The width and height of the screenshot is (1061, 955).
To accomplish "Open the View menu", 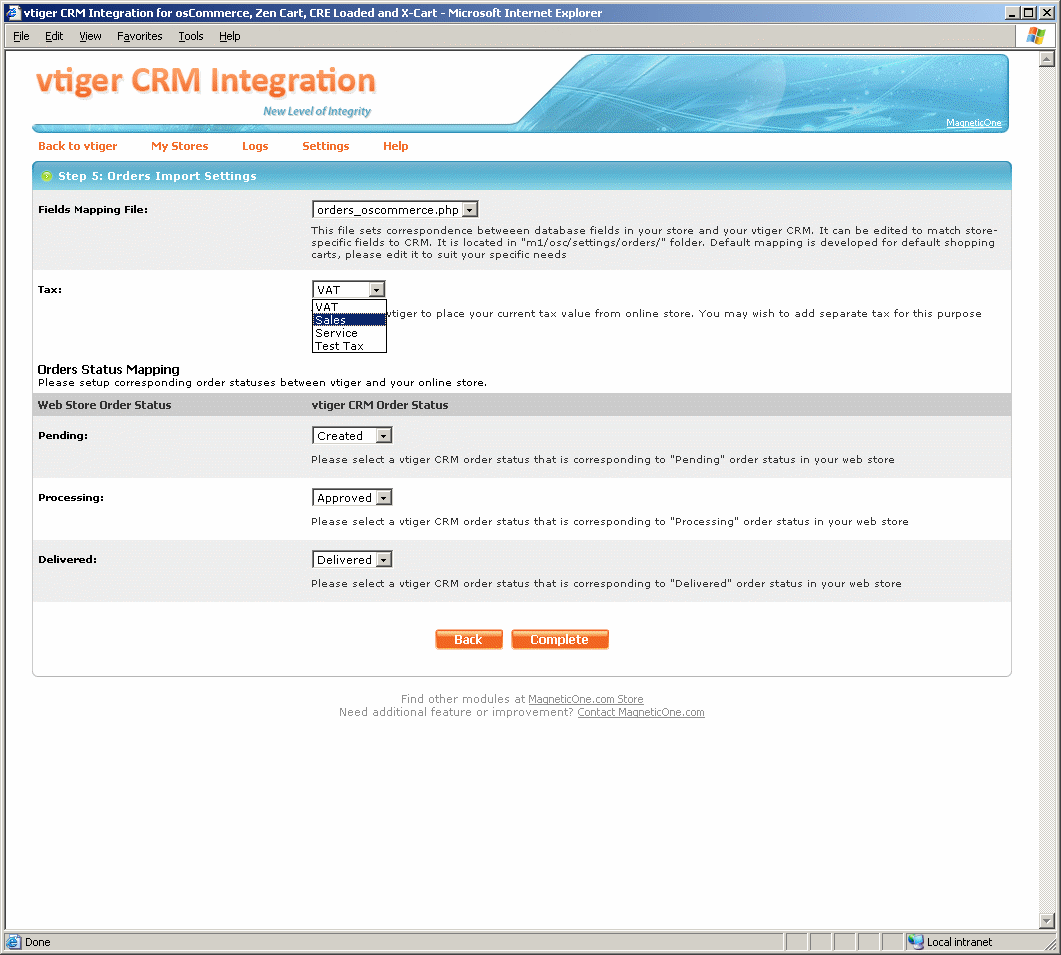I will pyautogui.click(x=90, y=36).
